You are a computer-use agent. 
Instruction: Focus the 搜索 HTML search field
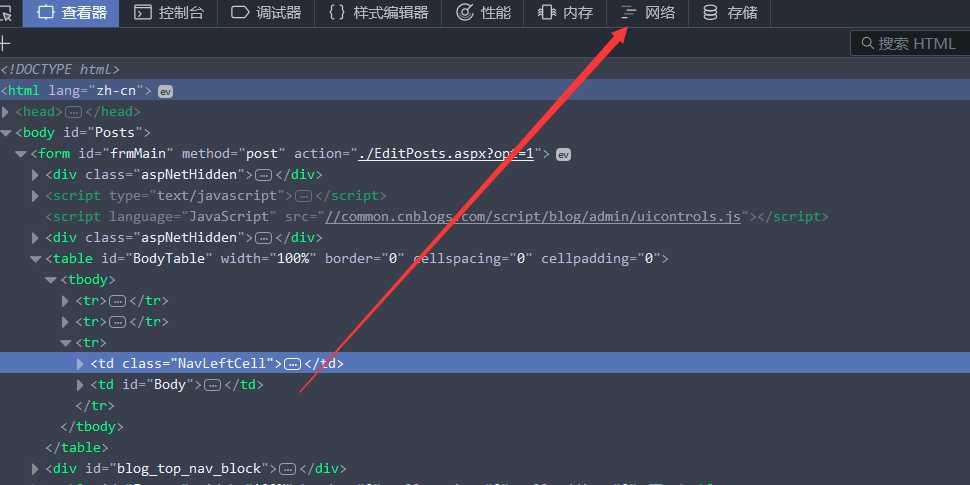pos(910,43)
